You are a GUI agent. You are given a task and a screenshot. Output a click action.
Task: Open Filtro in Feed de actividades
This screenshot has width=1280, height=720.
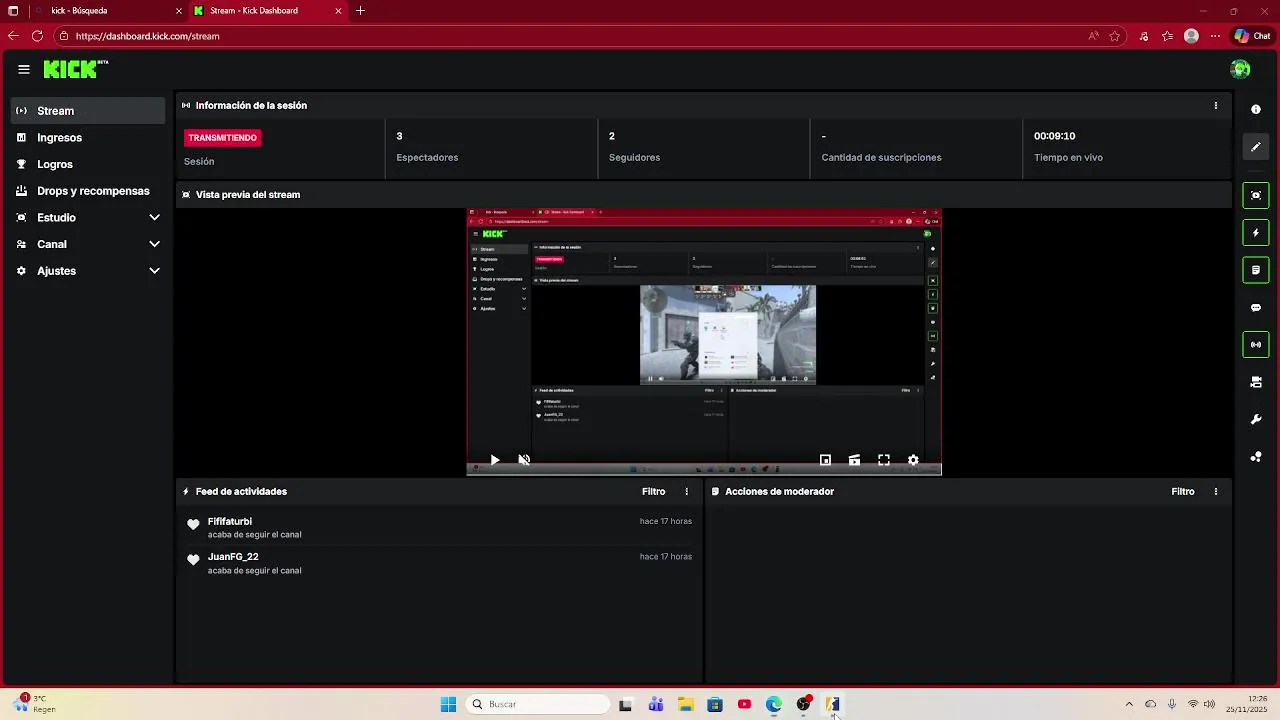pyautogui.click(x=653, y=492)
